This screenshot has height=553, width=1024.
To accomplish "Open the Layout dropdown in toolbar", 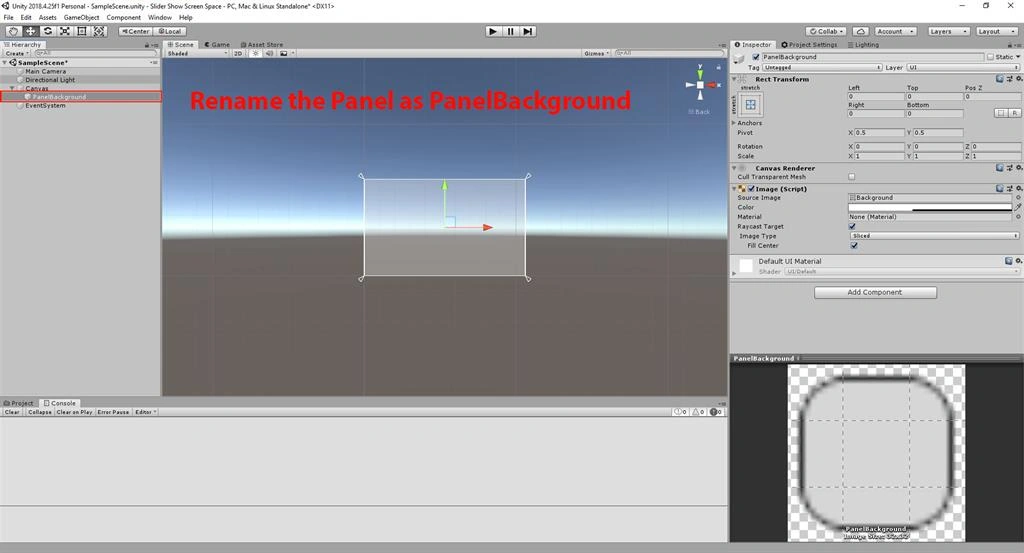I will coord(997,31).
